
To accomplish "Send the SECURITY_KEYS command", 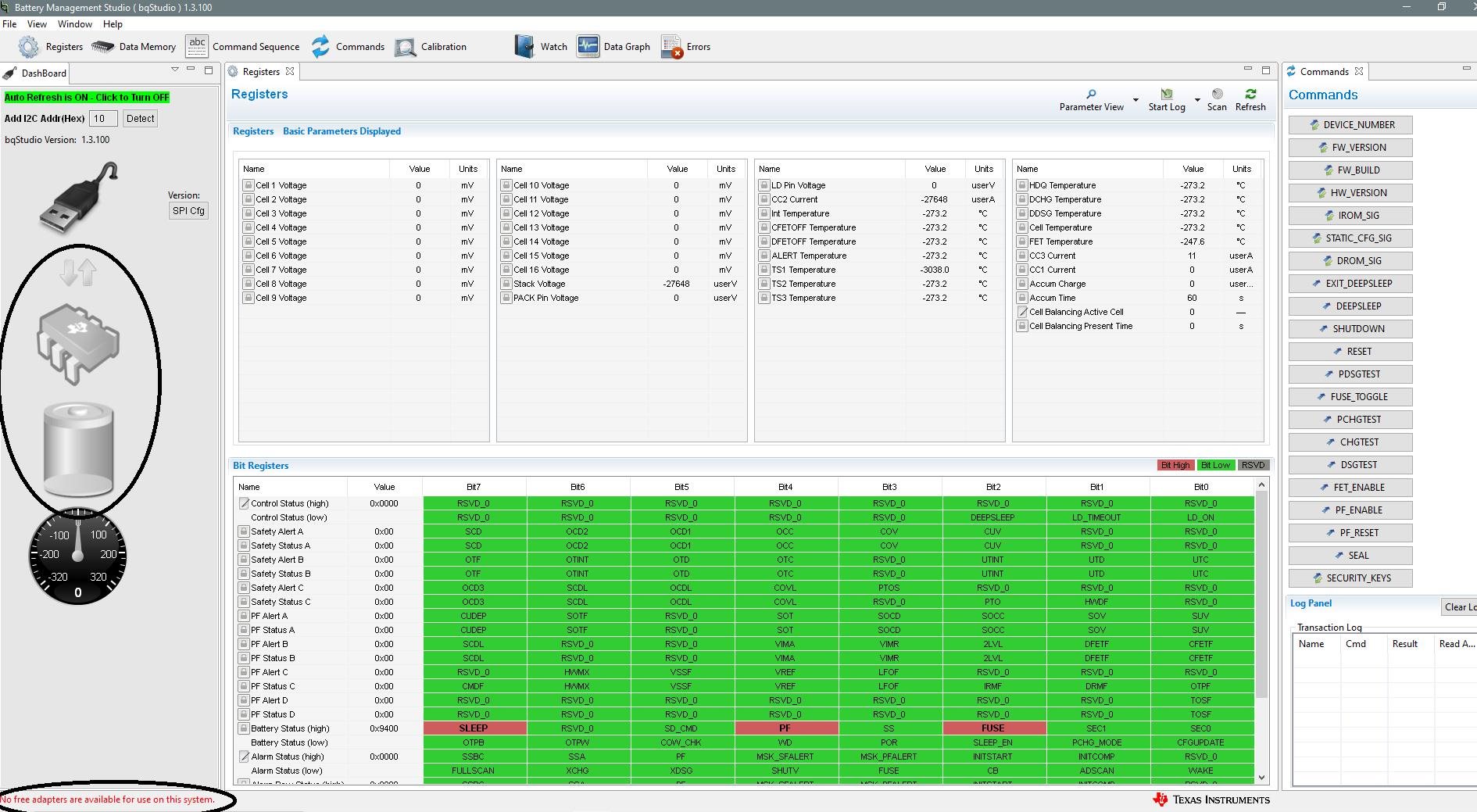I will pyautogui.click(x=1350, y=578).
